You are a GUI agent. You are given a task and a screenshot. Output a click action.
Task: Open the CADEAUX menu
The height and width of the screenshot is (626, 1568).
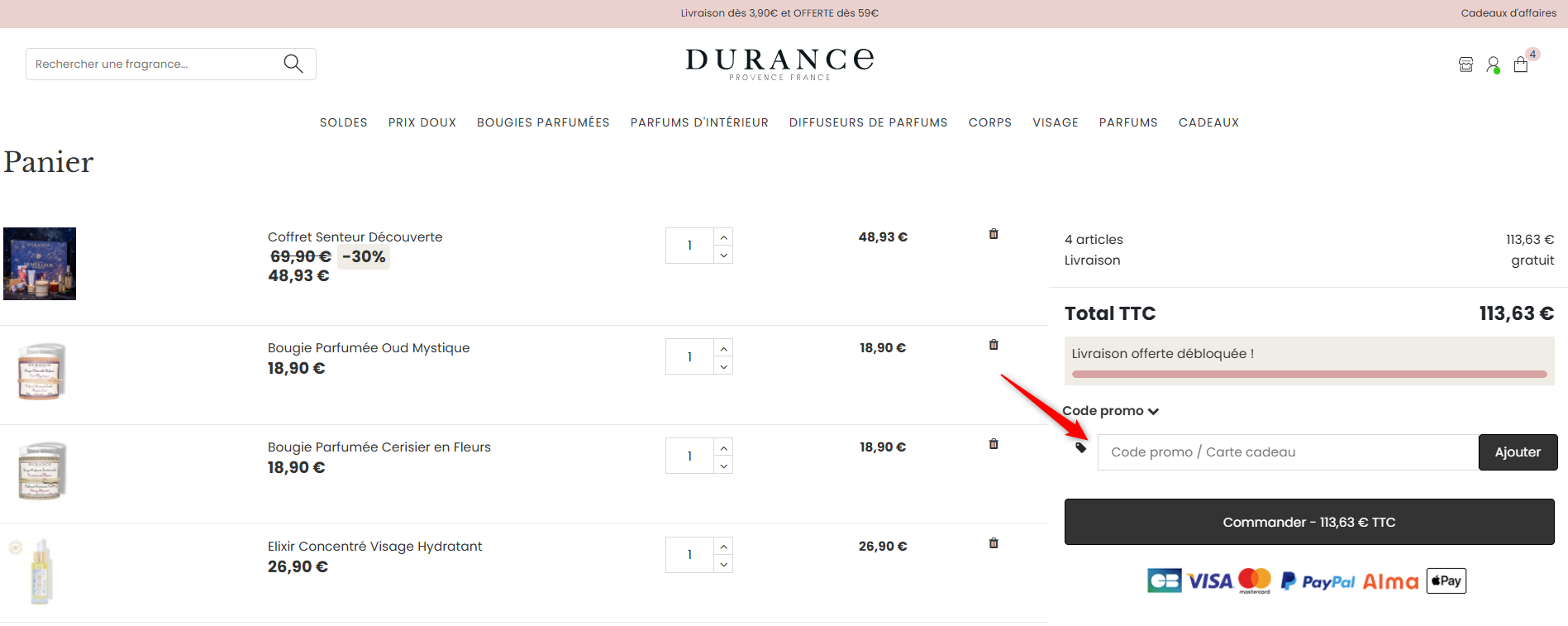coord(1208,122)
